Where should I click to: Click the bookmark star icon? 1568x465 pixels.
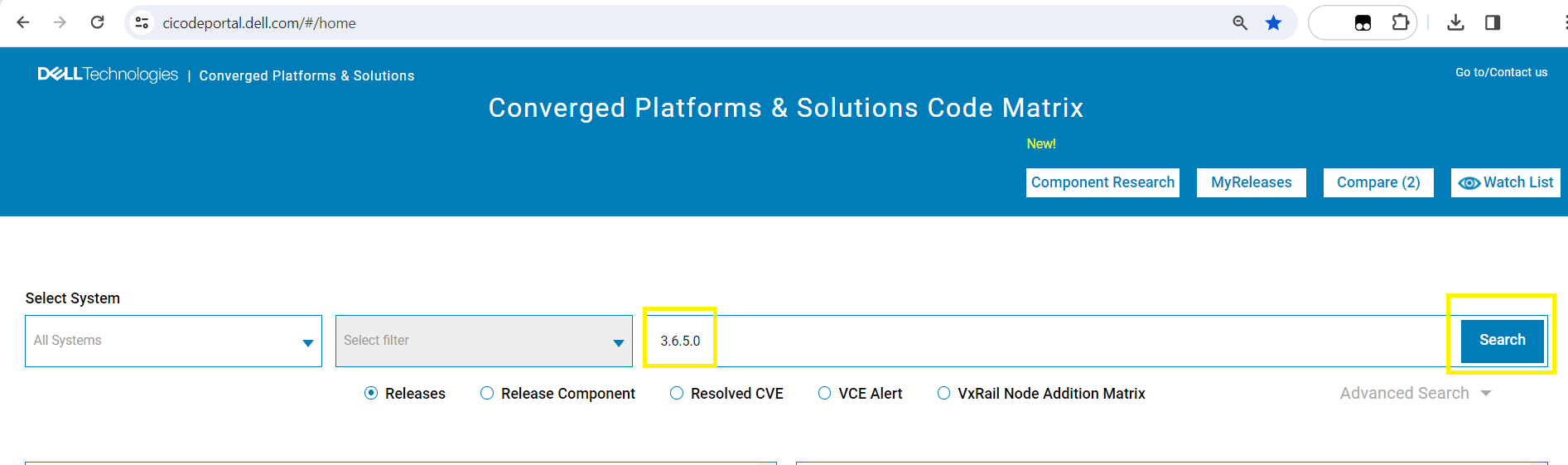(1274, 22)
